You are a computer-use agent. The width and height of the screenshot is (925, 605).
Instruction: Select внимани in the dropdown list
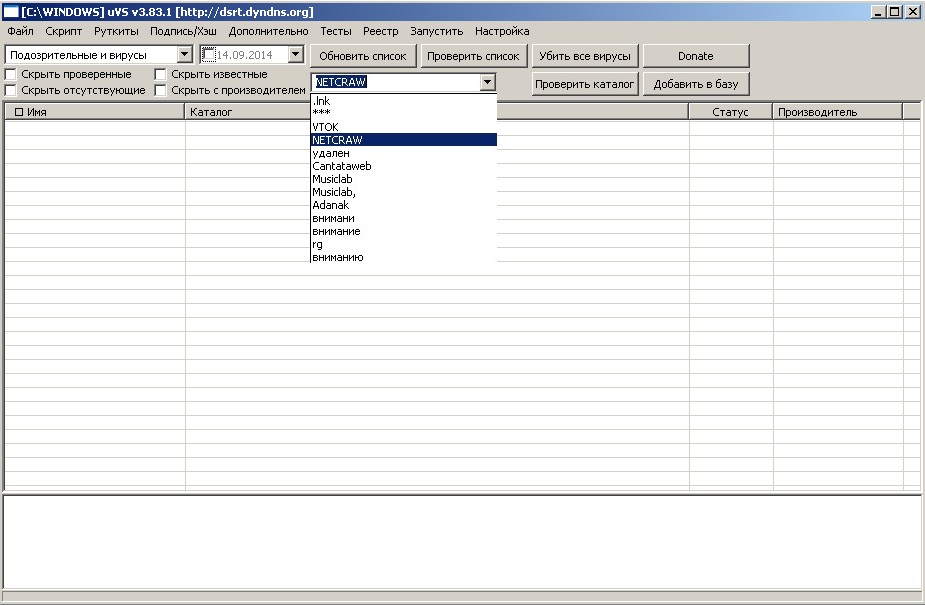click(404, 218)
